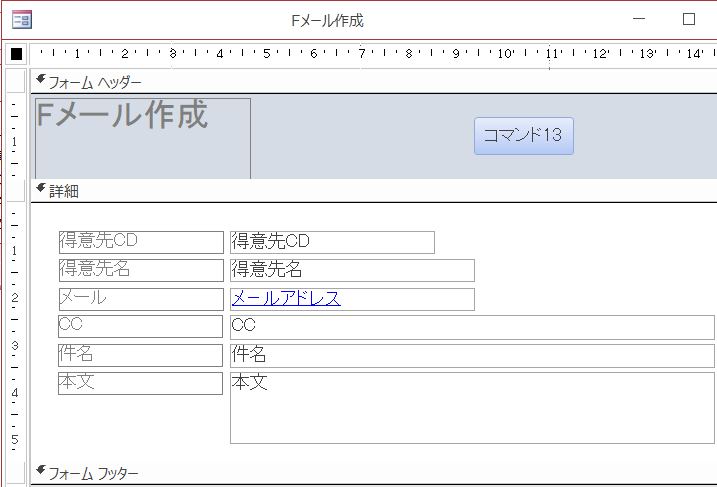The height and width of the screenshot is (487, 717).
Task: Select the 得意先名 label
Action: [140, 270]
